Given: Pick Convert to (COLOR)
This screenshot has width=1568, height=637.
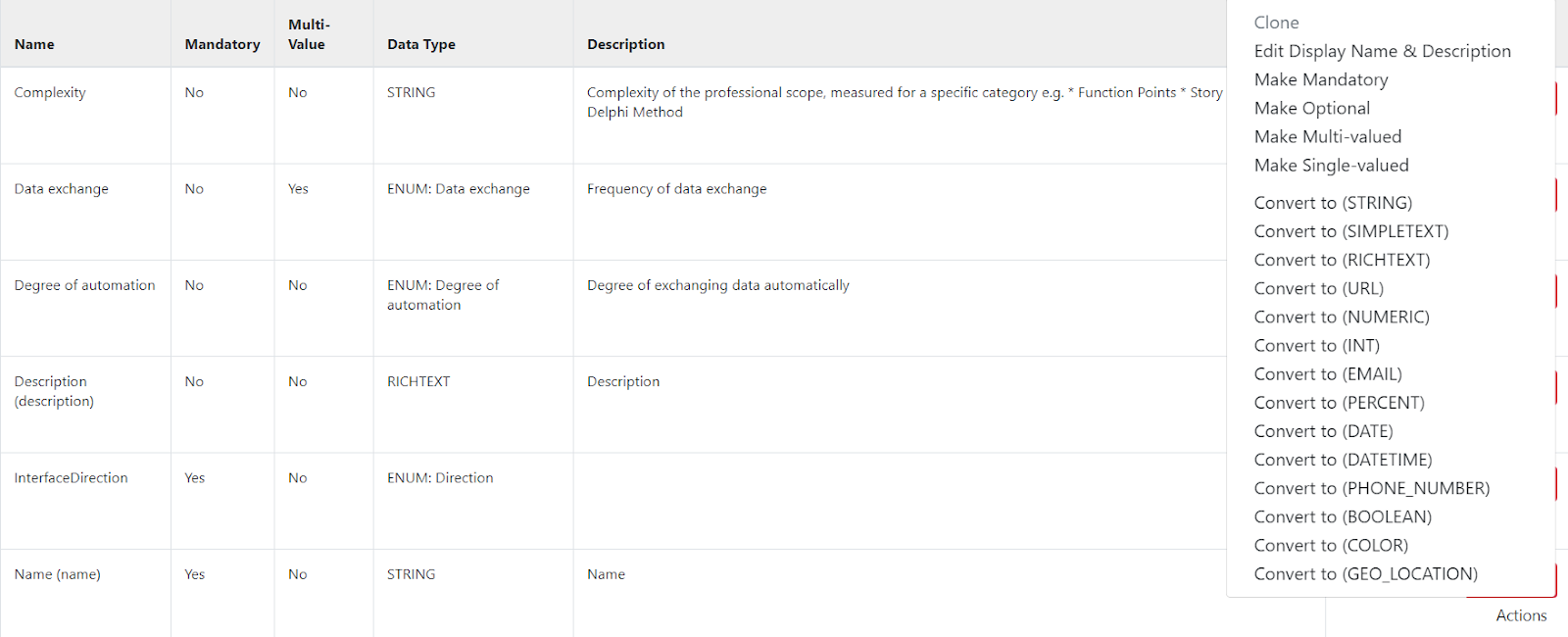Looking at the screenshot, I should click(1331, 545).
